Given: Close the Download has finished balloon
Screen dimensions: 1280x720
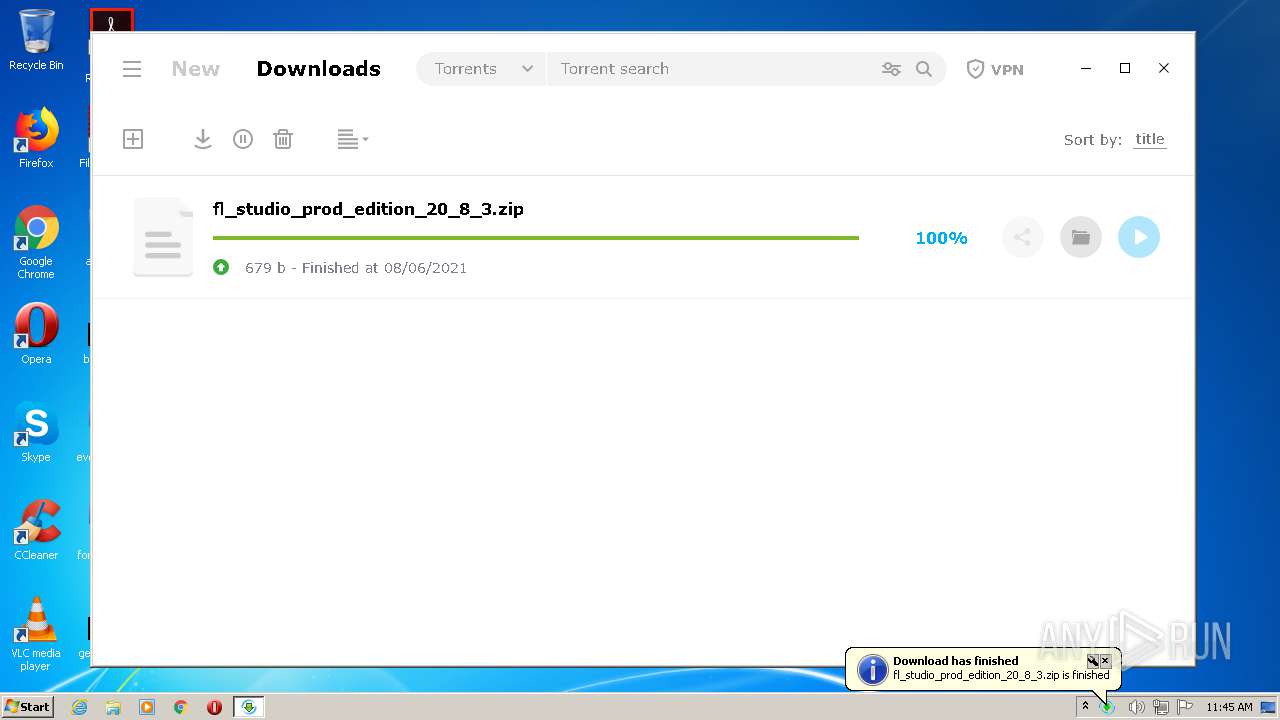Looking at the screenshot, I should coord(1105,661).
